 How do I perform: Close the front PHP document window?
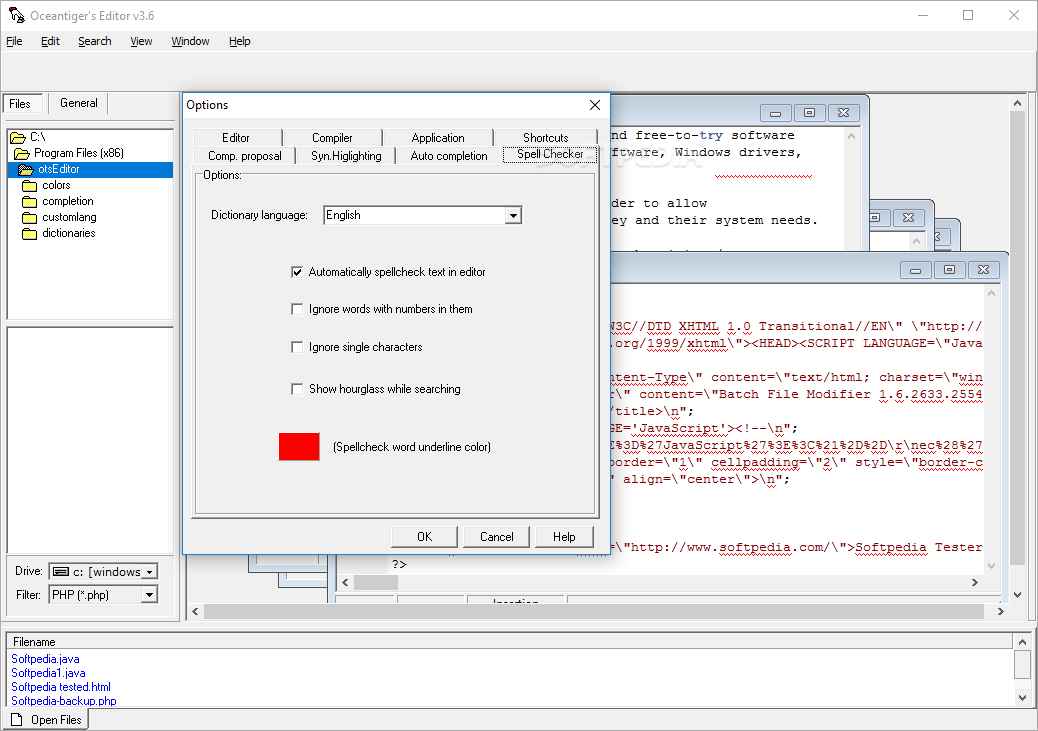[x=983, y=270]
